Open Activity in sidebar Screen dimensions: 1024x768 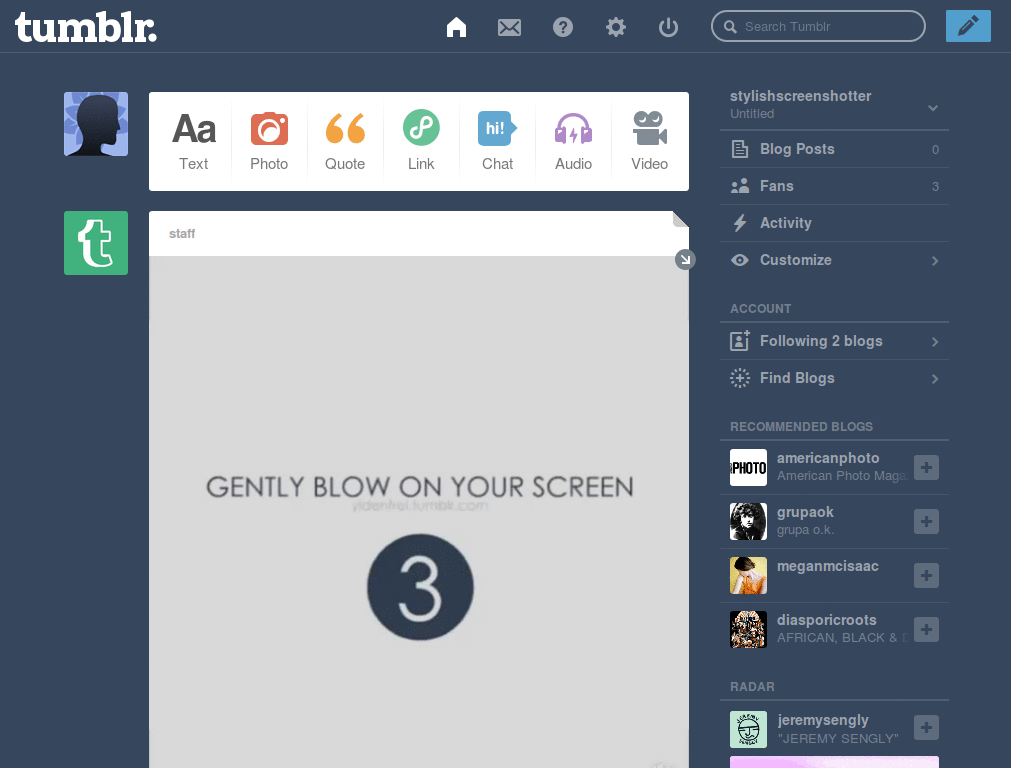[834, 223]
